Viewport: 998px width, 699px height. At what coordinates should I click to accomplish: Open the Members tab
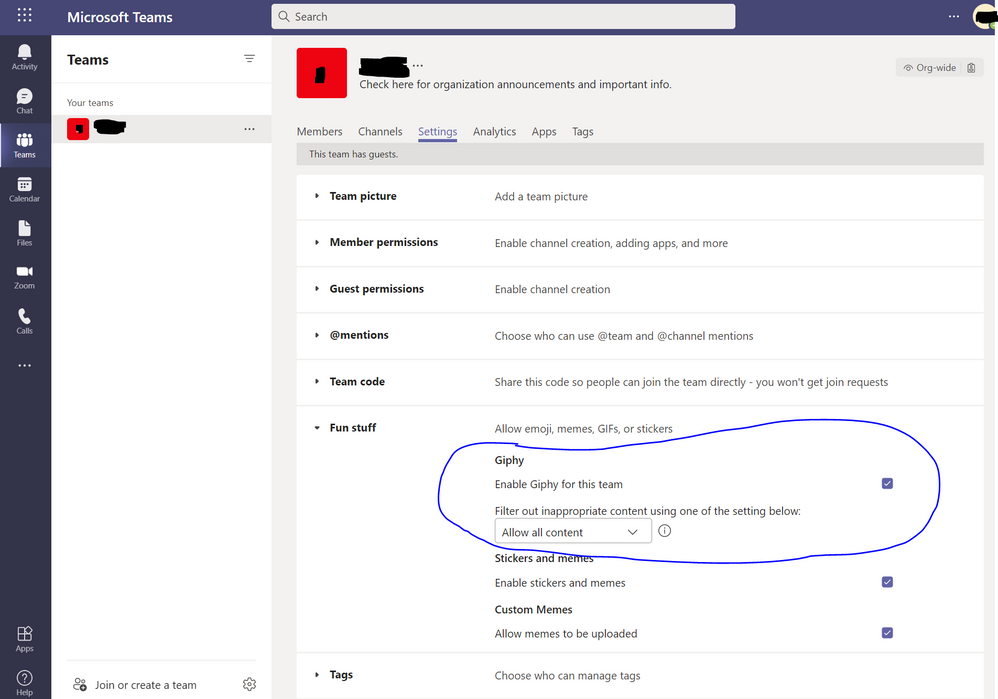tap(319, 131)
